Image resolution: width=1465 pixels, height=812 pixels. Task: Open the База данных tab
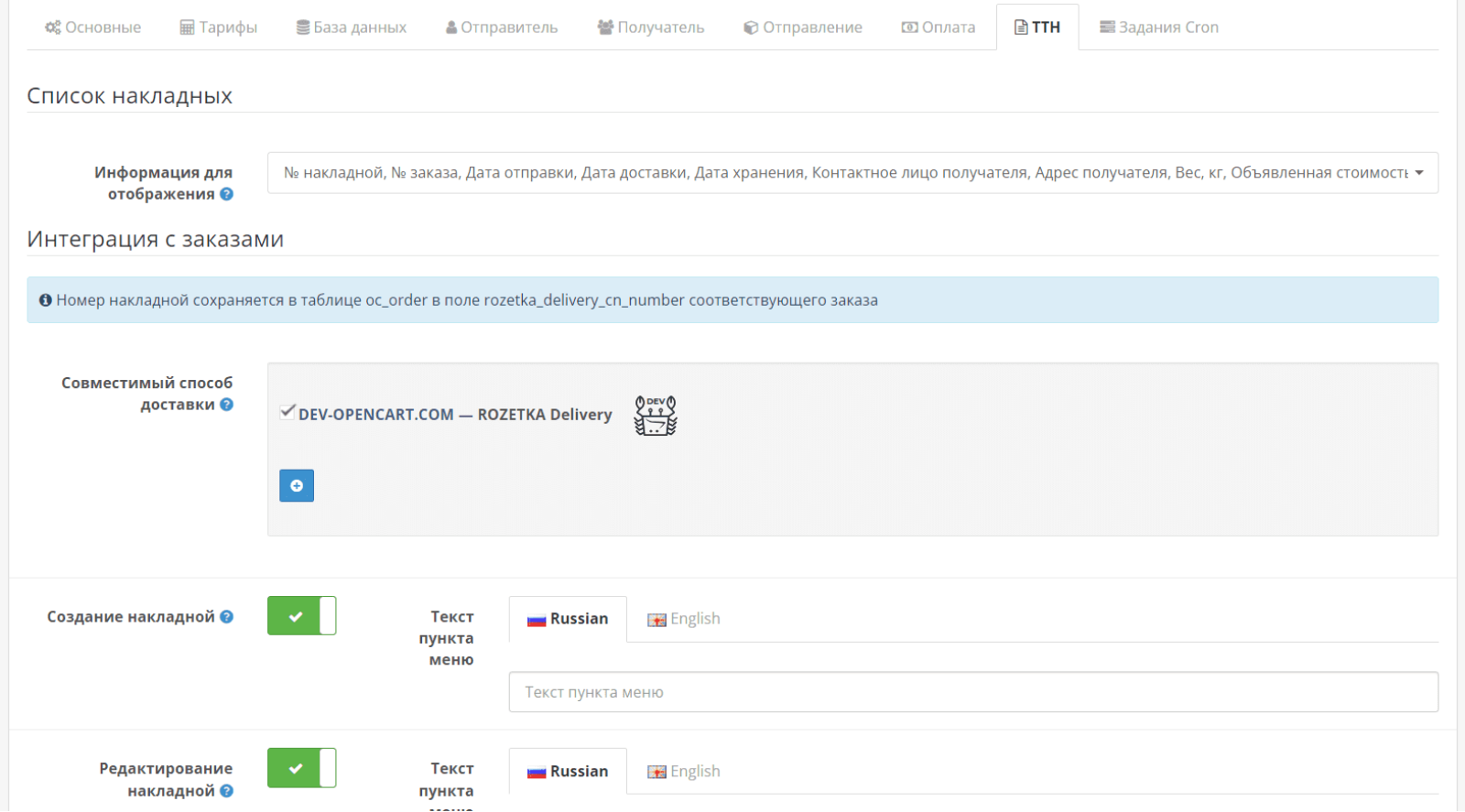pos(352,27)
